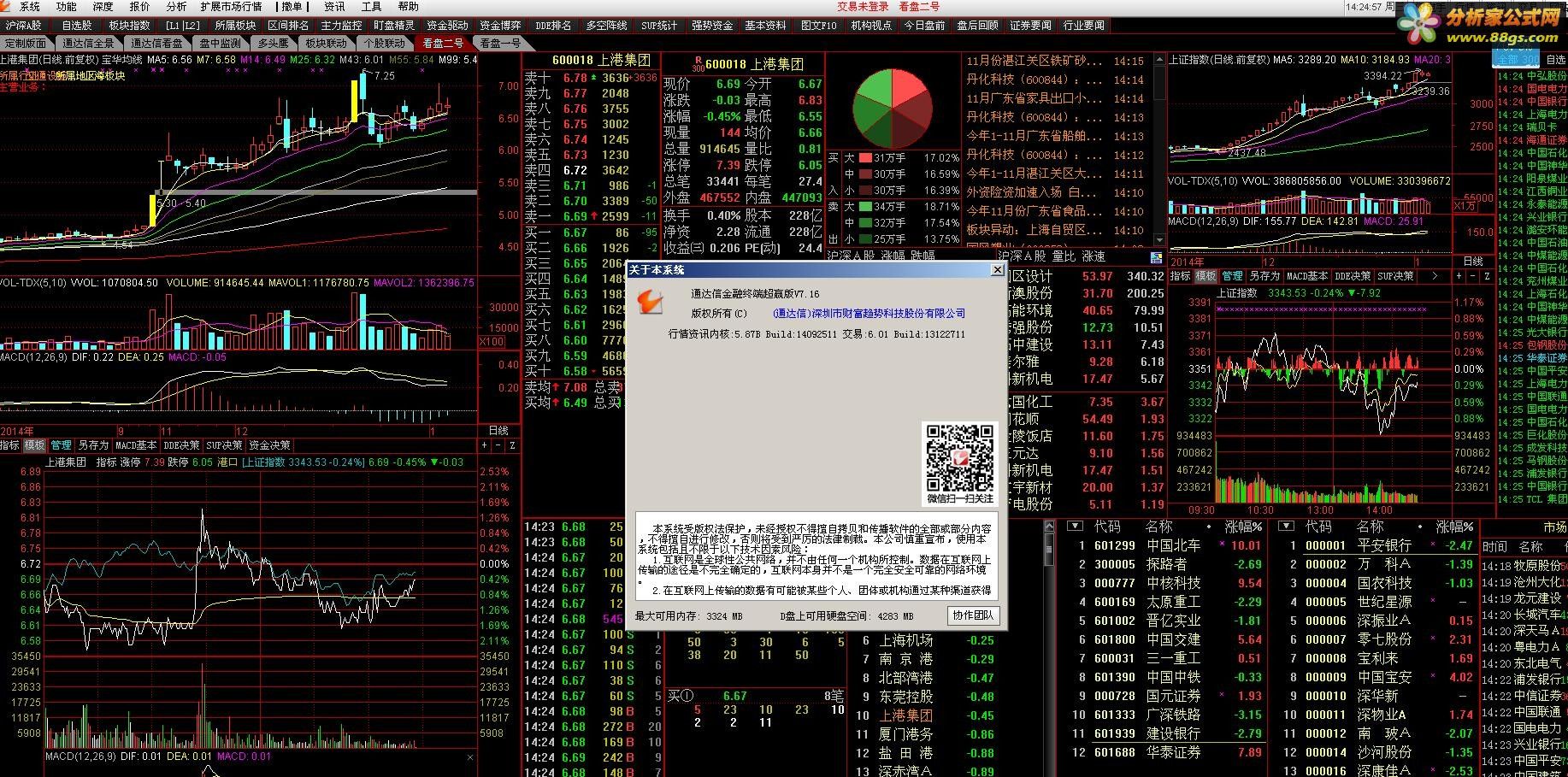1568x777 pixels.
Task: Sort by 涨幅% in the 中国北车 list
Action: point(1244,527)
